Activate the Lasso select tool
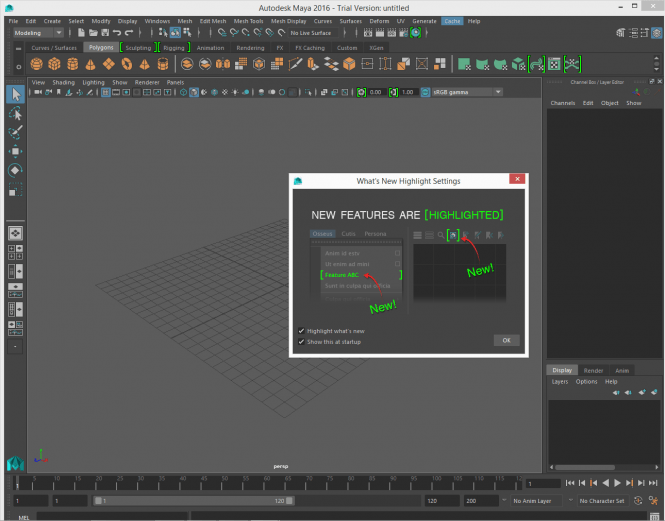665x521 pixels. click(x=16, y=113)
